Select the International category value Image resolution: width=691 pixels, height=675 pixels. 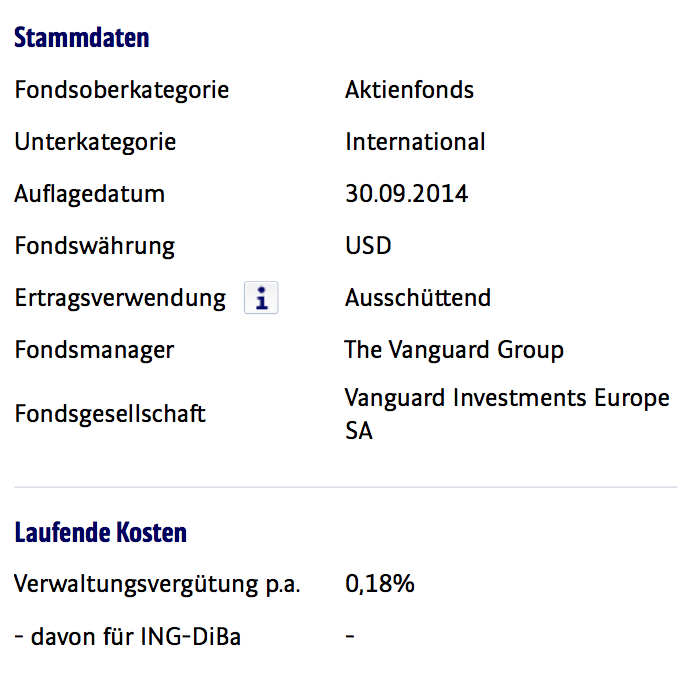tap(415, 142)
